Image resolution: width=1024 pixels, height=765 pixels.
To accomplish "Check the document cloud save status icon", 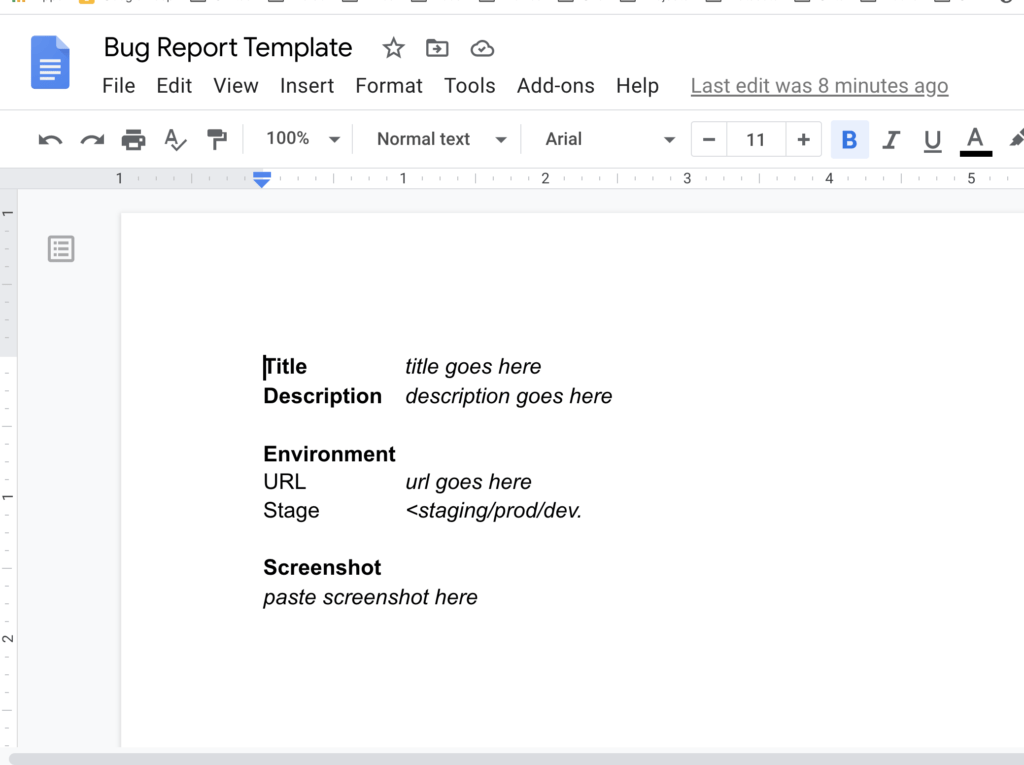I will tap(481, 47).
